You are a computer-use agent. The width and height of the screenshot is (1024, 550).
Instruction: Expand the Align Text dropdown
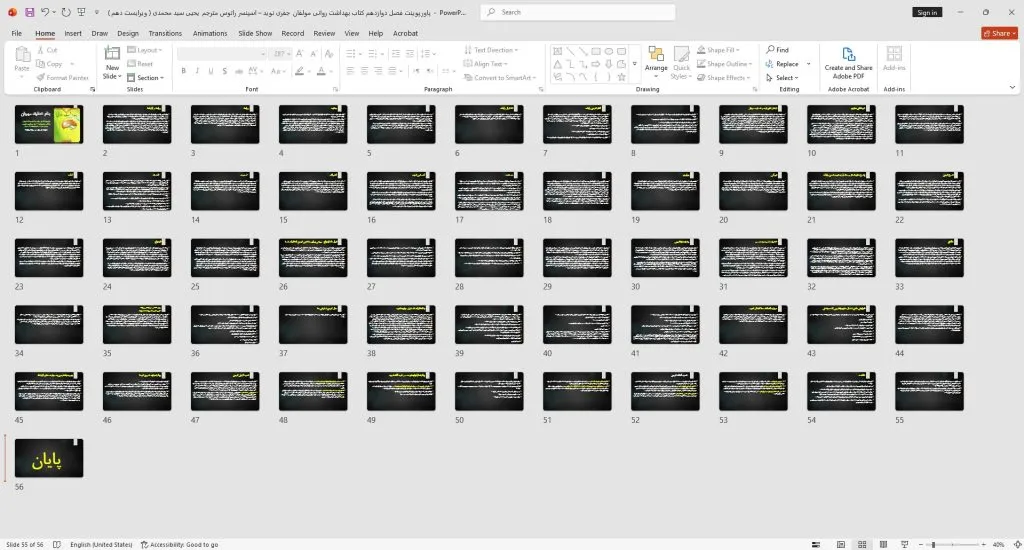click(x=485, y=63)
